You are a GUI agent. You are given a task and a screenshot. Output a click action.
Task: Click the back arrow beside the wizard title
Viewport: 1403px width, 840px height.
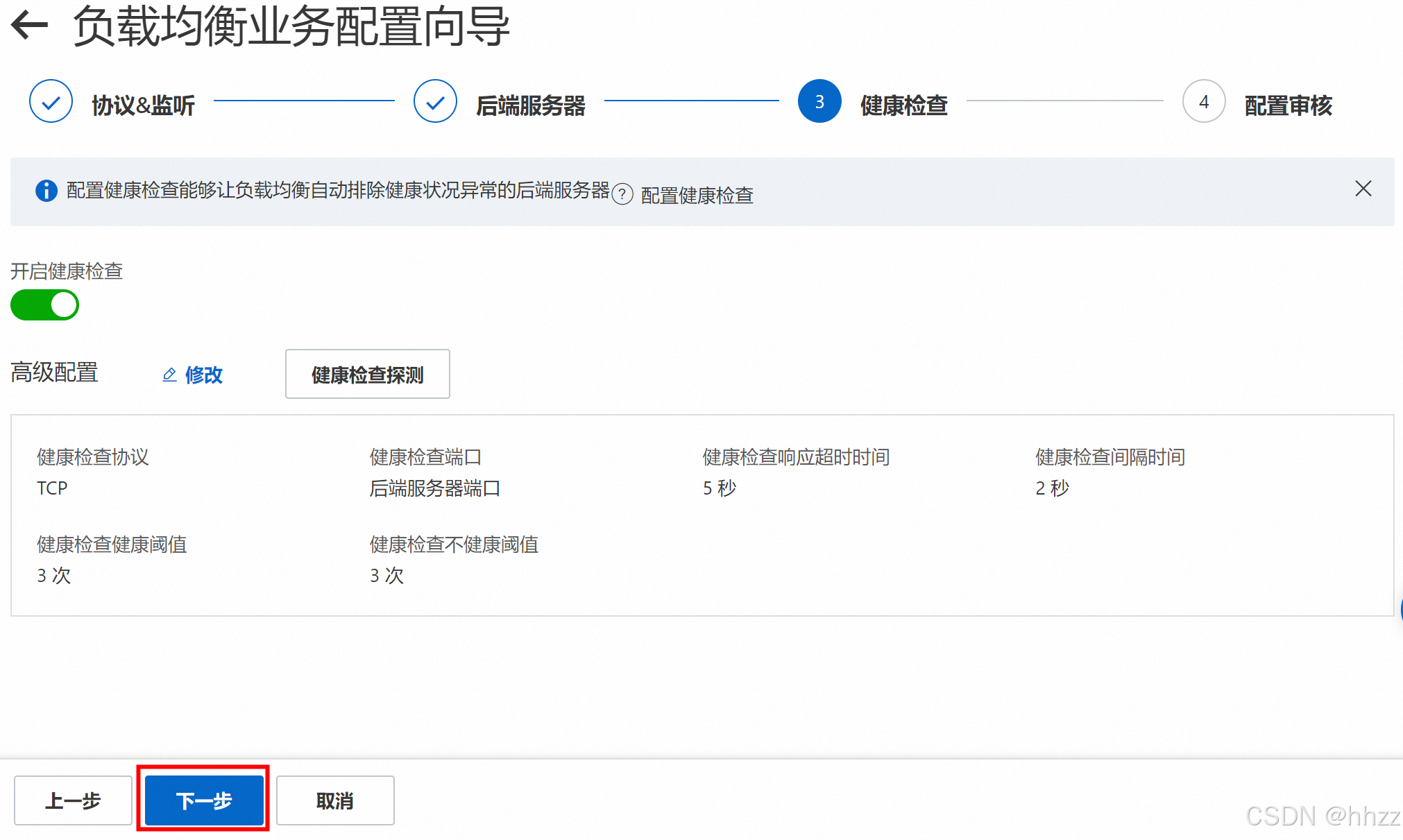point(30,26)
